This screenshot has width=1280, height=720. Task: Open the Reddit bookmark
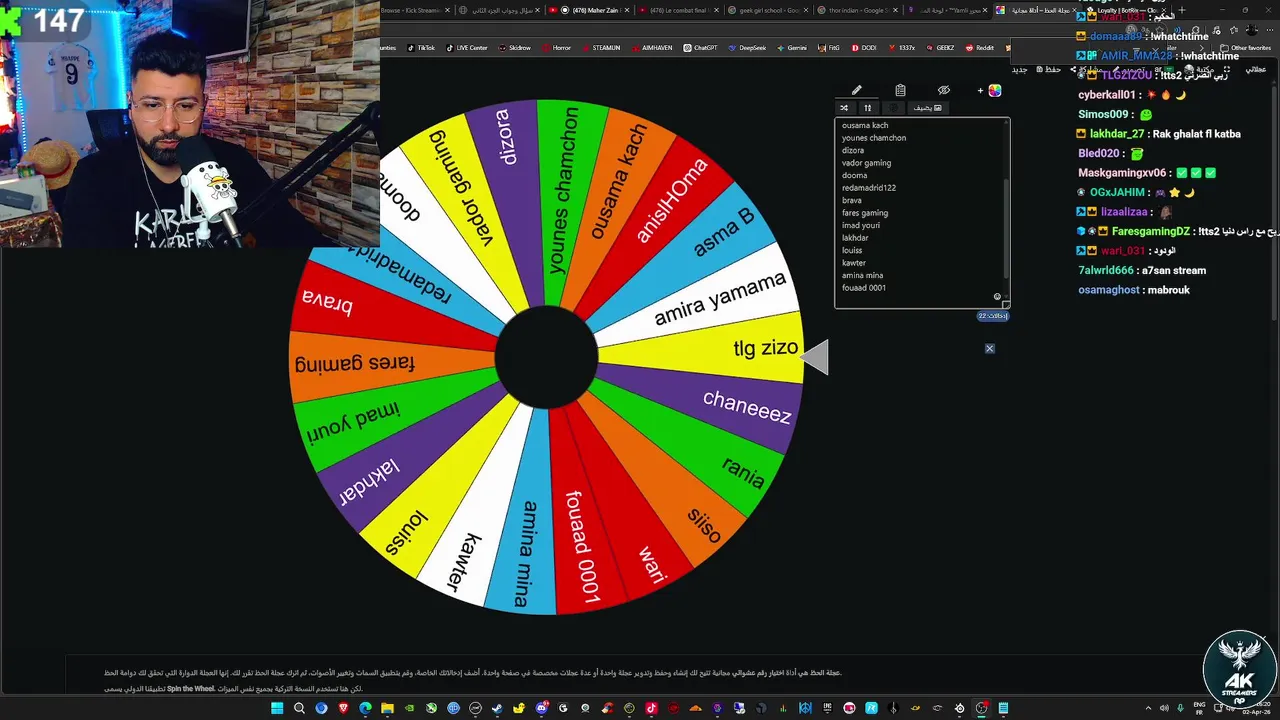980,48
